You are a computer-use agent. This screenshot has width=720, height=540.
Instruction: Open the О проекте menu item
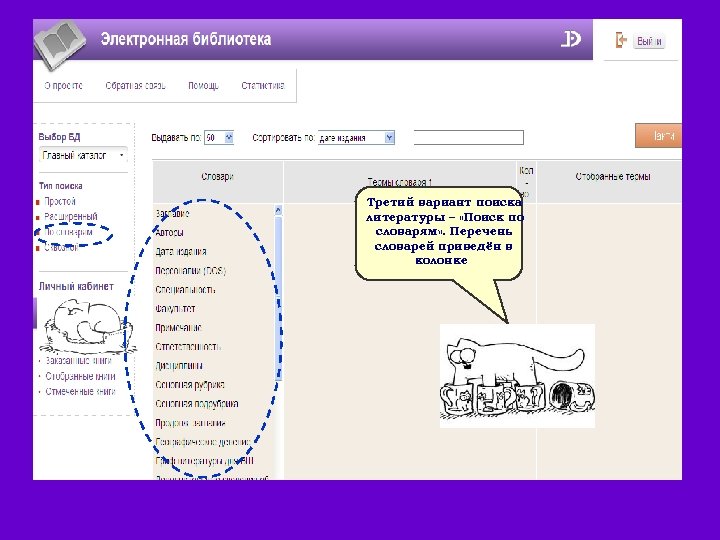63,85
